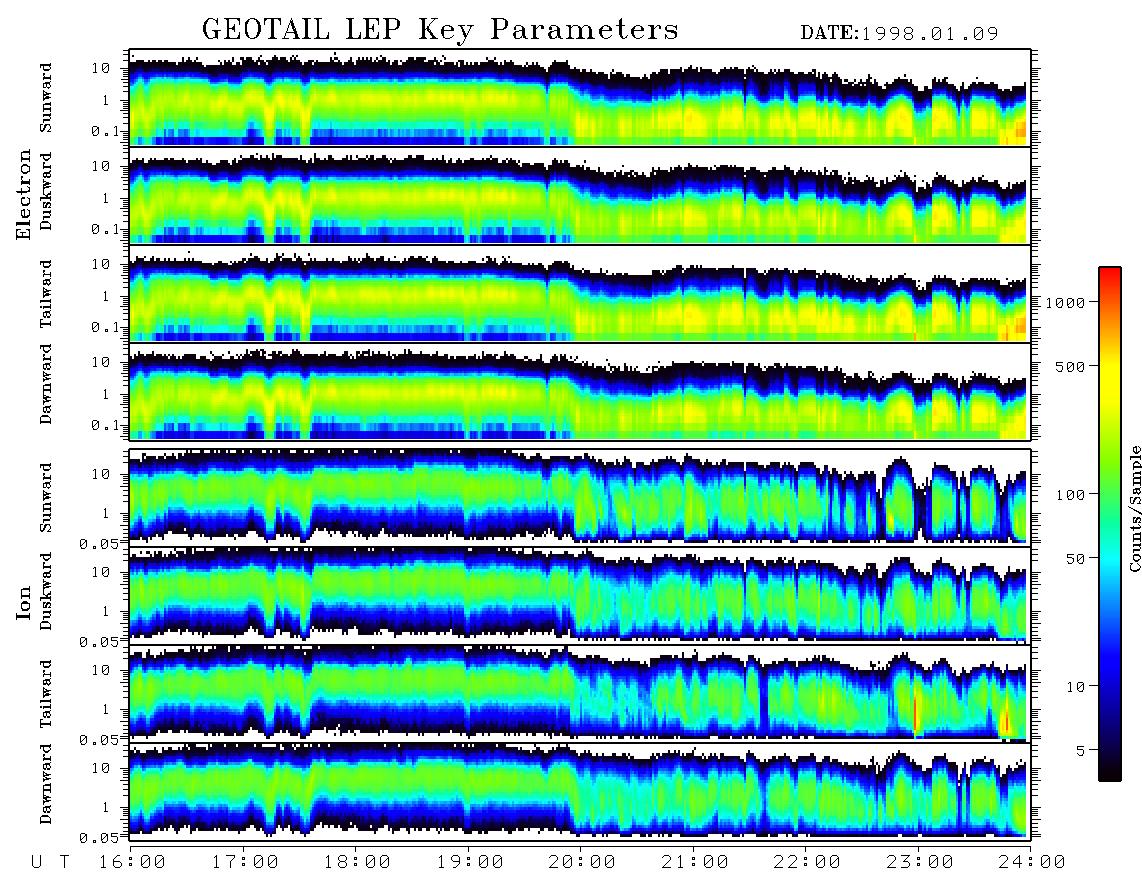Click the red spike near 23:00 in Ion Tailward

coord(915,715)
